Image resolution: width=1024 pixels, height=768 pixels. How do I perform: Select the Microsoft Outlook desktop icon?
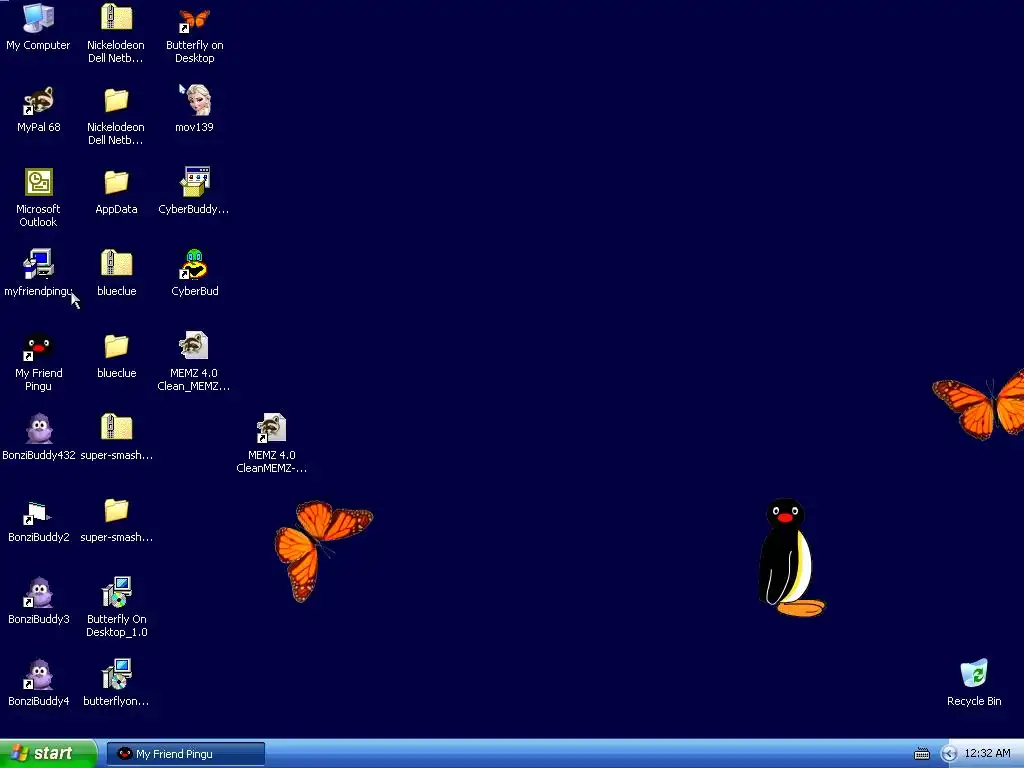click(x=38, y=182)
